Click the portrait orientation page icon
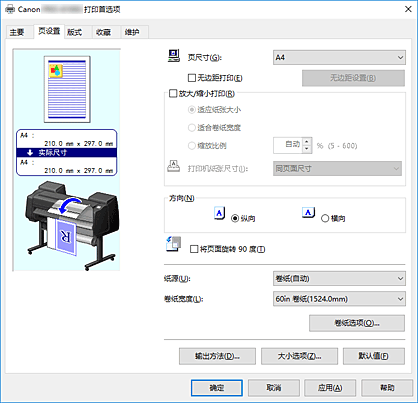Screen dimensions: 418x403 tap(219, 213)
